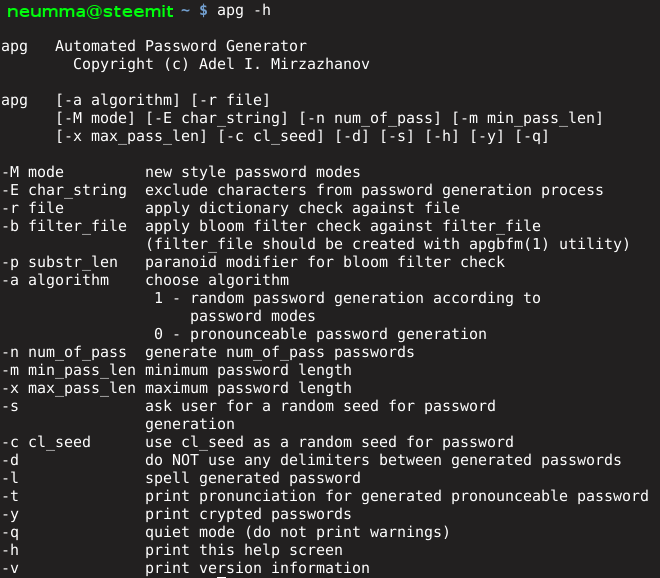This screenshot has width=660, height=578.
Task: Click "apply dictionary check against file" text
Action: click(x=302, y=209)
